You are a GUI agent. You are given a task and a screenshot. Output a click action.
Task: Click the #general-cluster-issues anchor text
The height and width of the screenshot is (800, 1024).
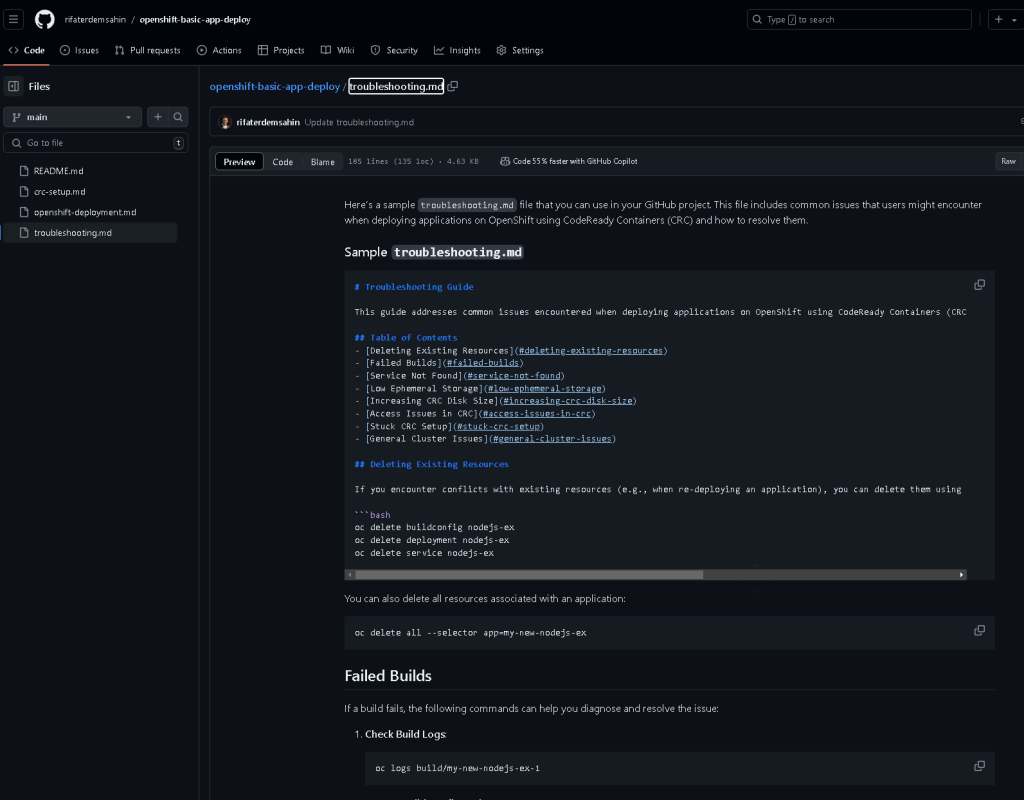pyautogui.click(x=552, y=439)
